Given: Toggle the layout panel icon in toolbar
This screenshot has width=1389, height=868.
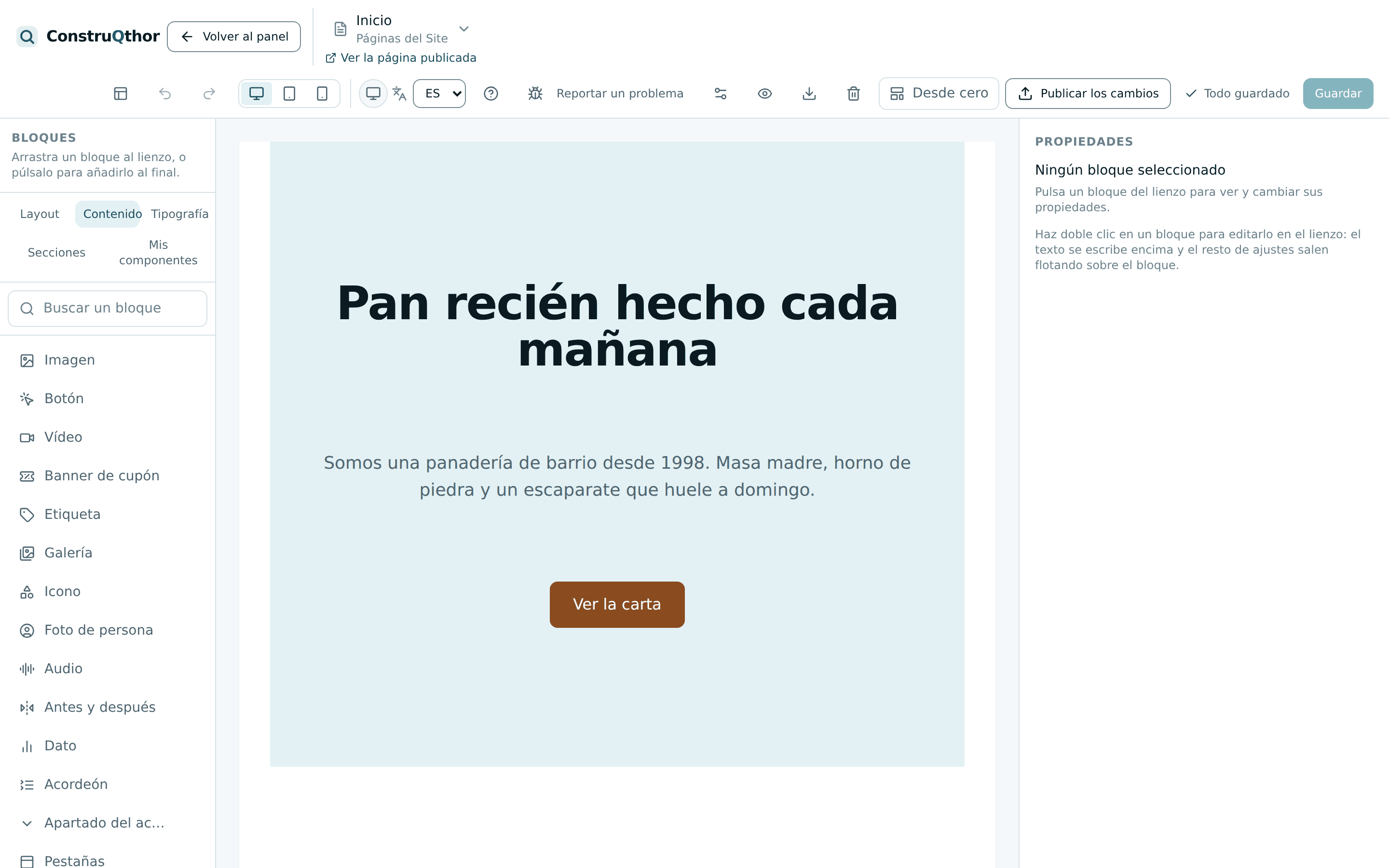Looking at the screenshot, I should coord(121,94).
